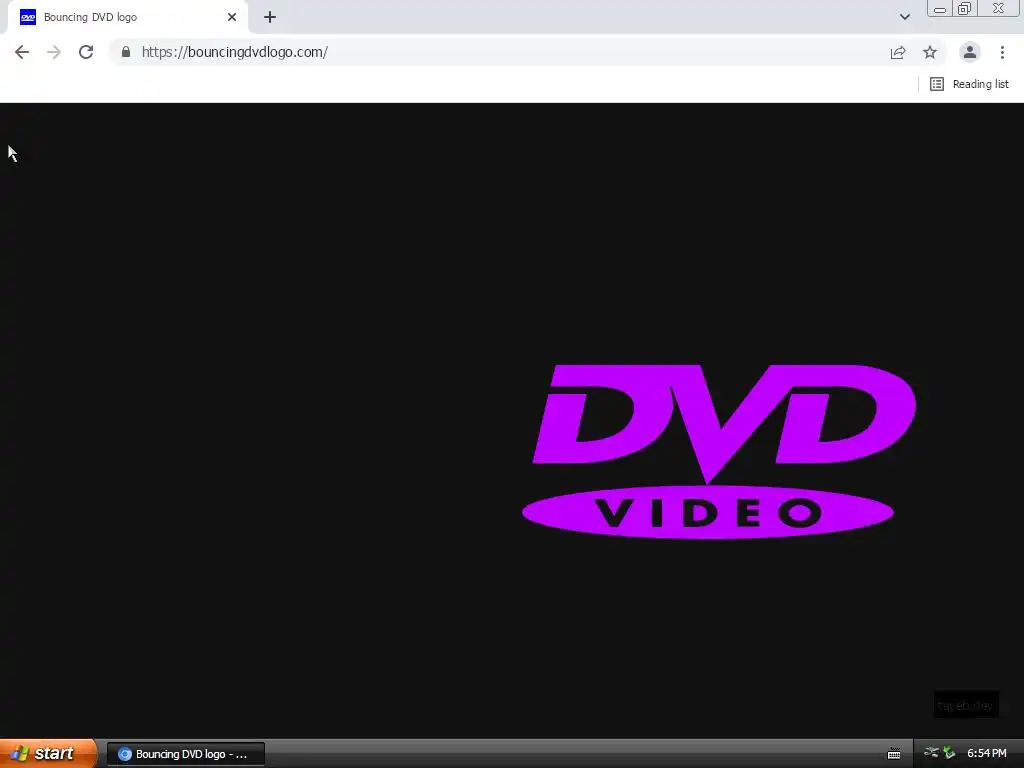View site information via the lock icon
This screenshot has width=1024, height=768.
click(x=126, y=52)
